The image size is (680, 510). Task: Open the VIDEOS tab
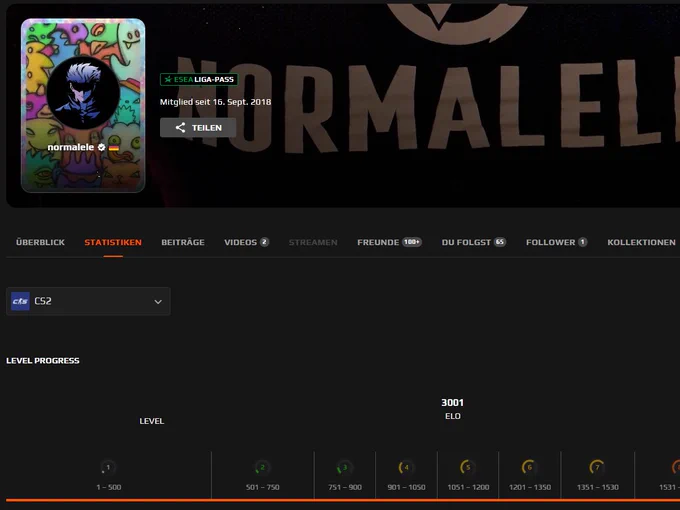pos(246,242)
